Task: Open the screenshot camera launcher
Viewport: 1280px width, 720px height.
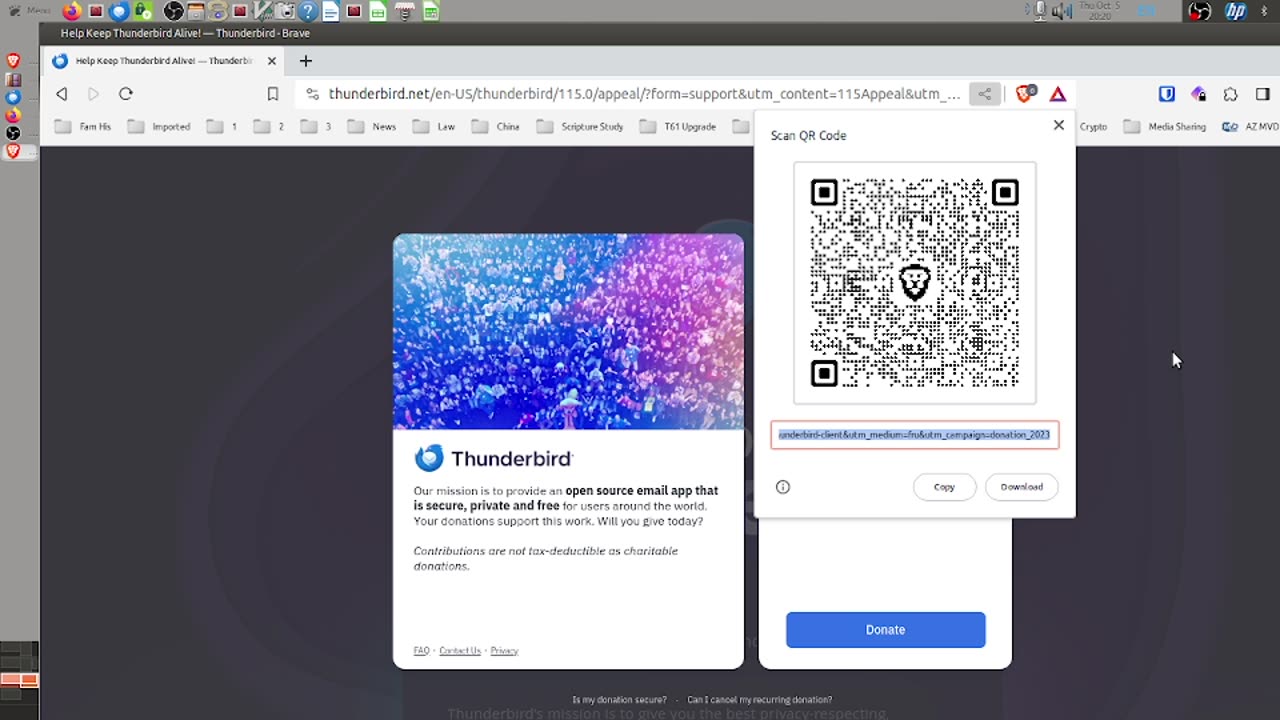Action: coord(286,12)
